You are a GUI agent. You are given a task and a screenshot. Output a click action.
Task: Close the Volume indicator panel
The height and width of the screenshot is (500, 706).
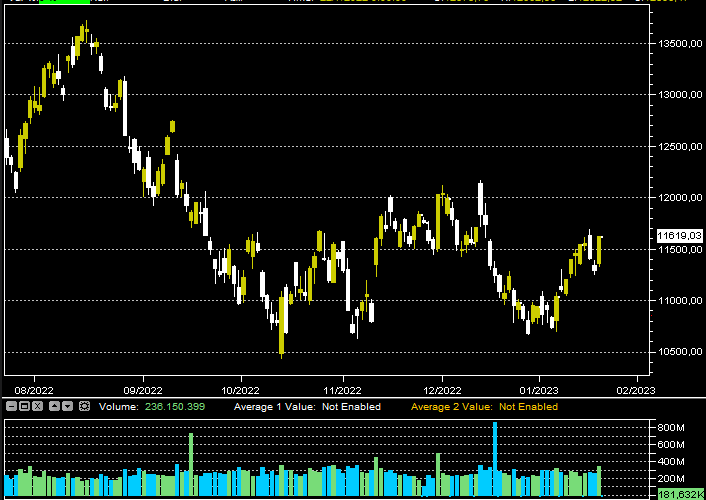(x=38, y=406)
